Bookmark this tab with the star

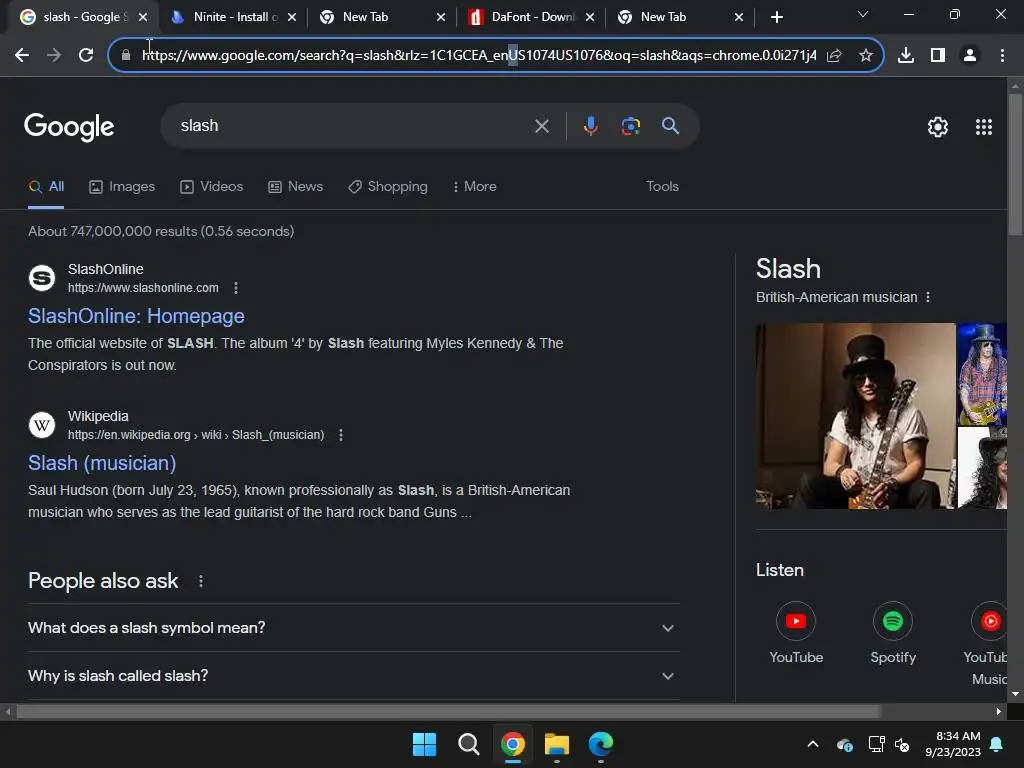[x=866, y=56]
